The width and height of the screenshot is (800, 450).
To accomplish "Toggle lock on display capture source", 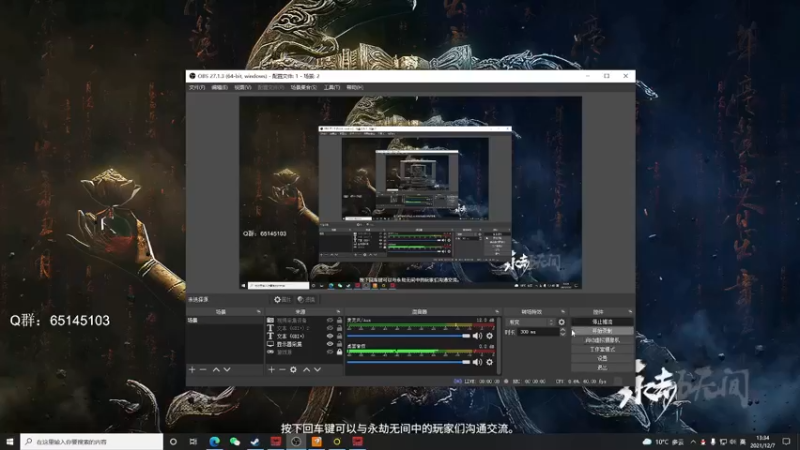I will click(339, 344).
